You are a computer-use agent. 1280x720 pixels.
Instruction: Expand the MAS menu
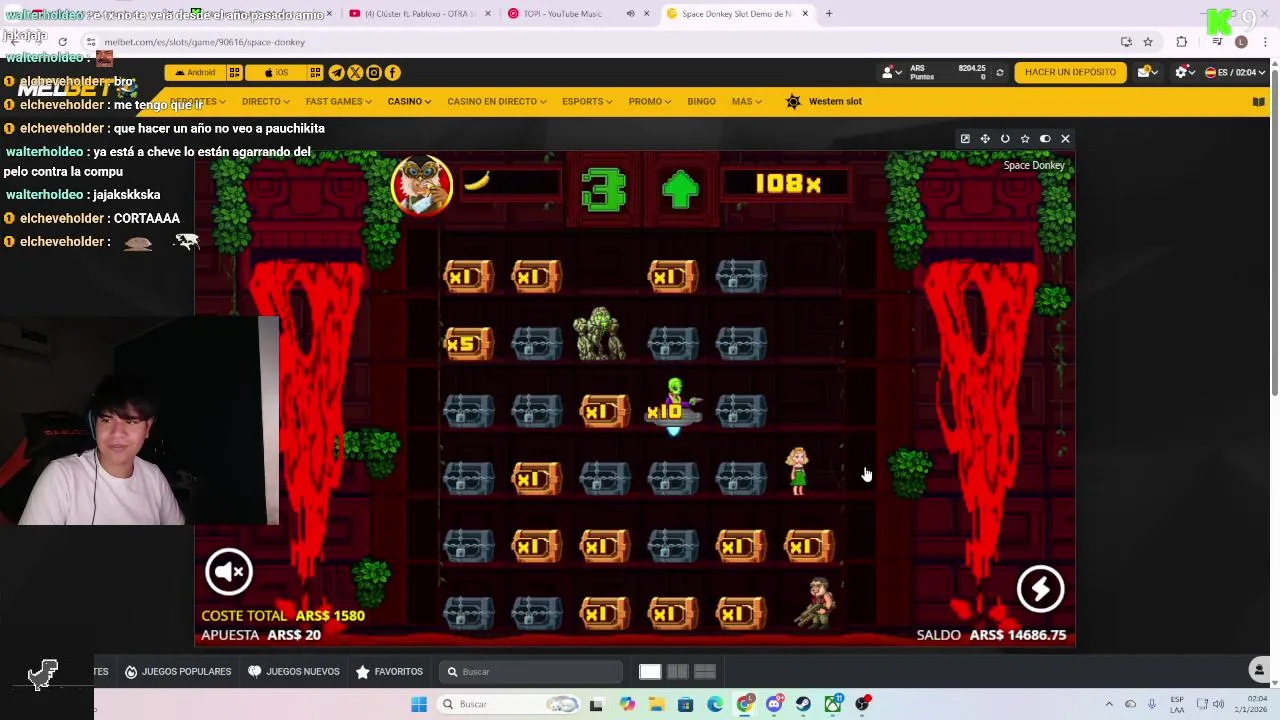(x=746, y=101)
